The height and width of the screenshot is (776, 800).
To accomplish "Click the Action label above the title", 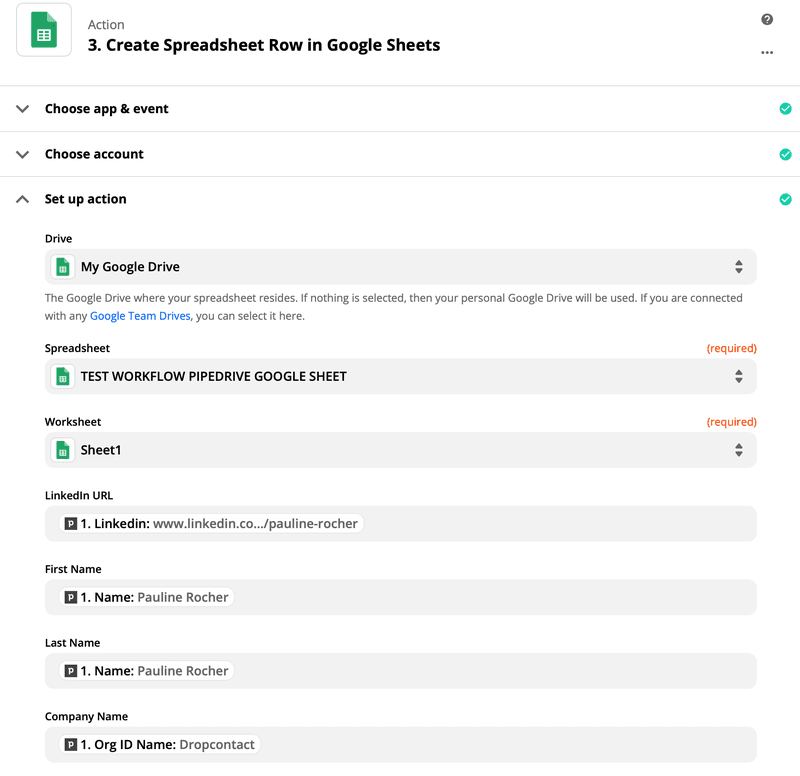I will pyautogui.click(x=106, y=24).
